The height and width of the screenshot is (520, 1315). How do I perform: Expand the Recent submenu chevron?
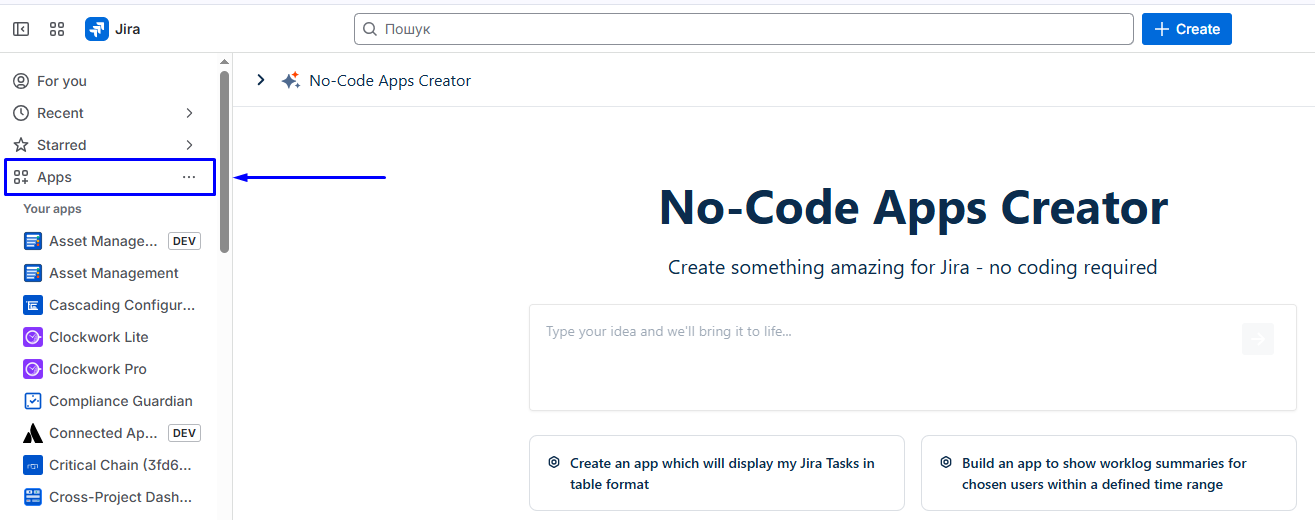(189, 113)
